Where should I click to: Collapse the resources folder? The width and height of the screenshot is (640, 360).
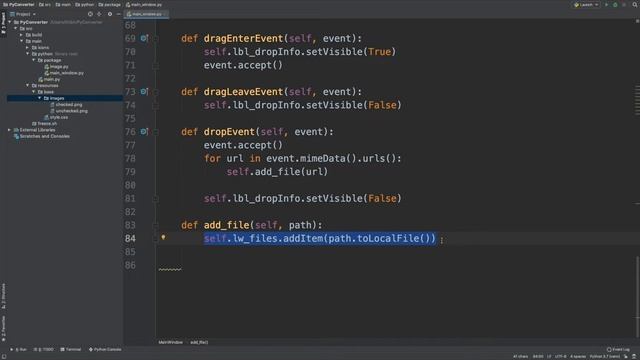coord(28,85)
